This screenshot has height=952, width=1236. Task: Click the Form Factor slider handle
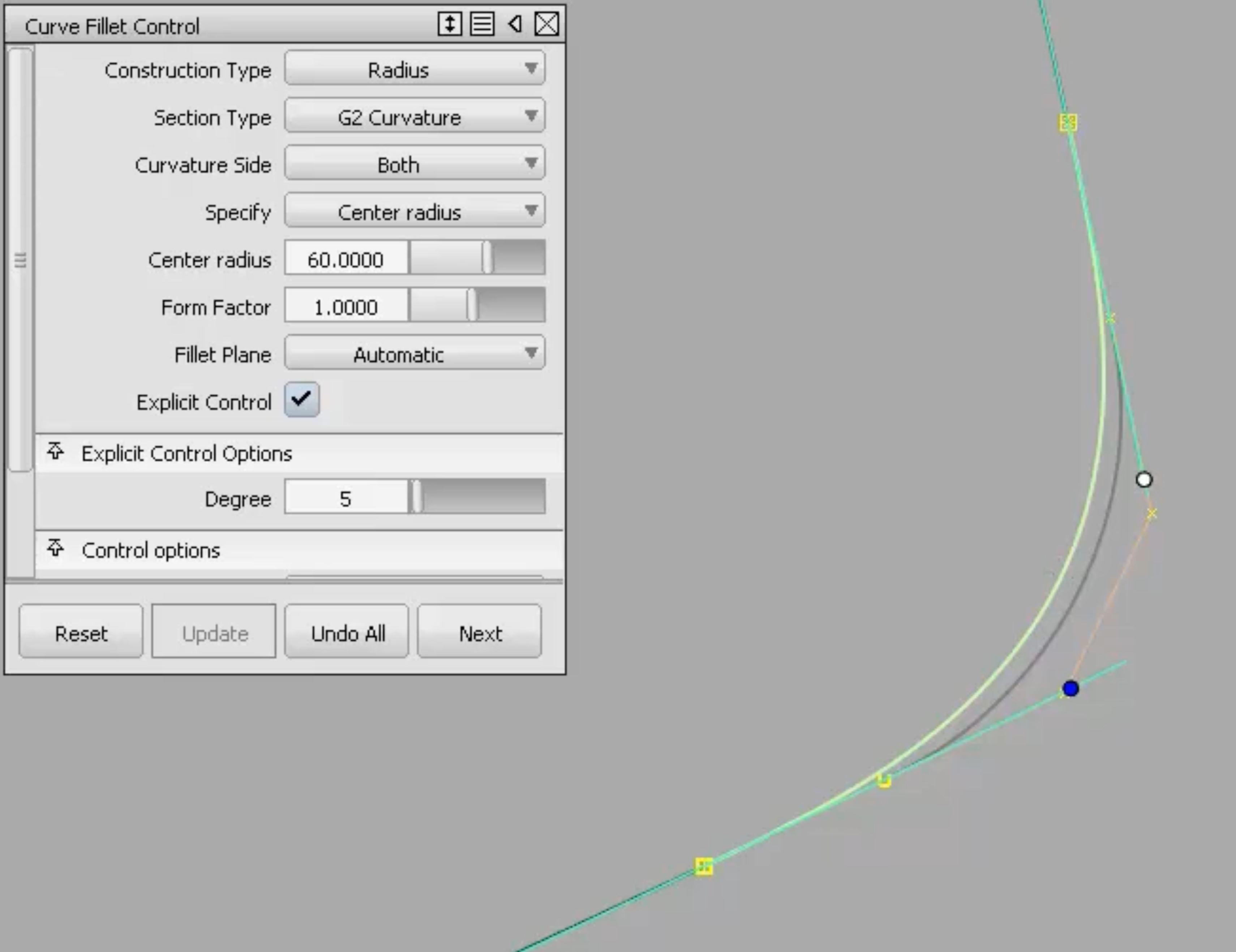472,306
